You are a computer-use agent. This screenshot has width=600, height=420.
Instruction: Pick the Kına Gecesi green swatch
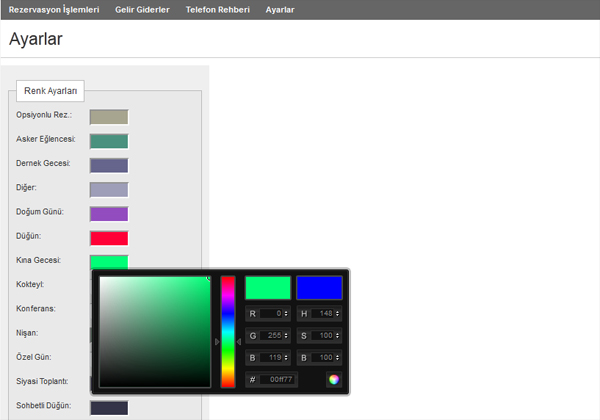coord(109,262)
